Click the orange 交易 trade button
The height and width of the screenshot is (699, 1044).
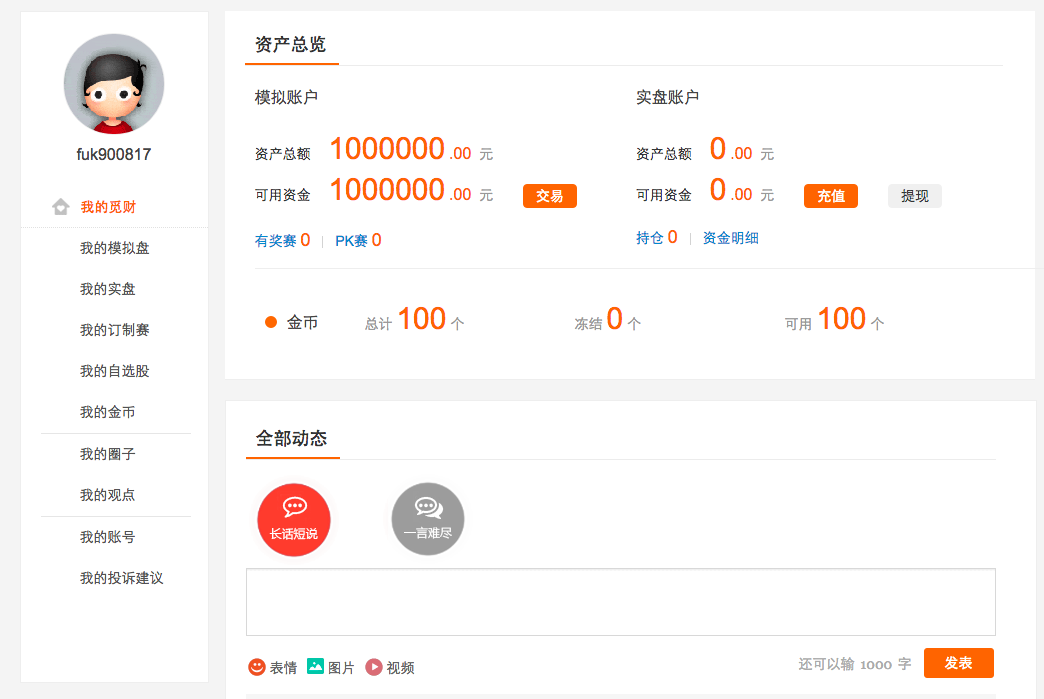coord(549,196)
